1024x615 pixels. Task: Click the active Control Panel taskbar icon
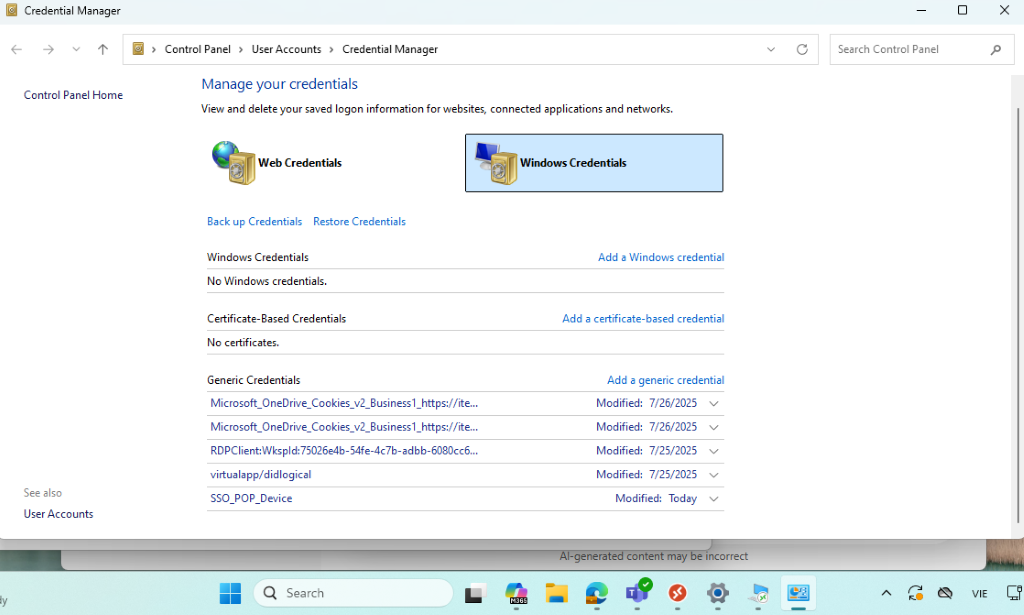click(798, 593)
